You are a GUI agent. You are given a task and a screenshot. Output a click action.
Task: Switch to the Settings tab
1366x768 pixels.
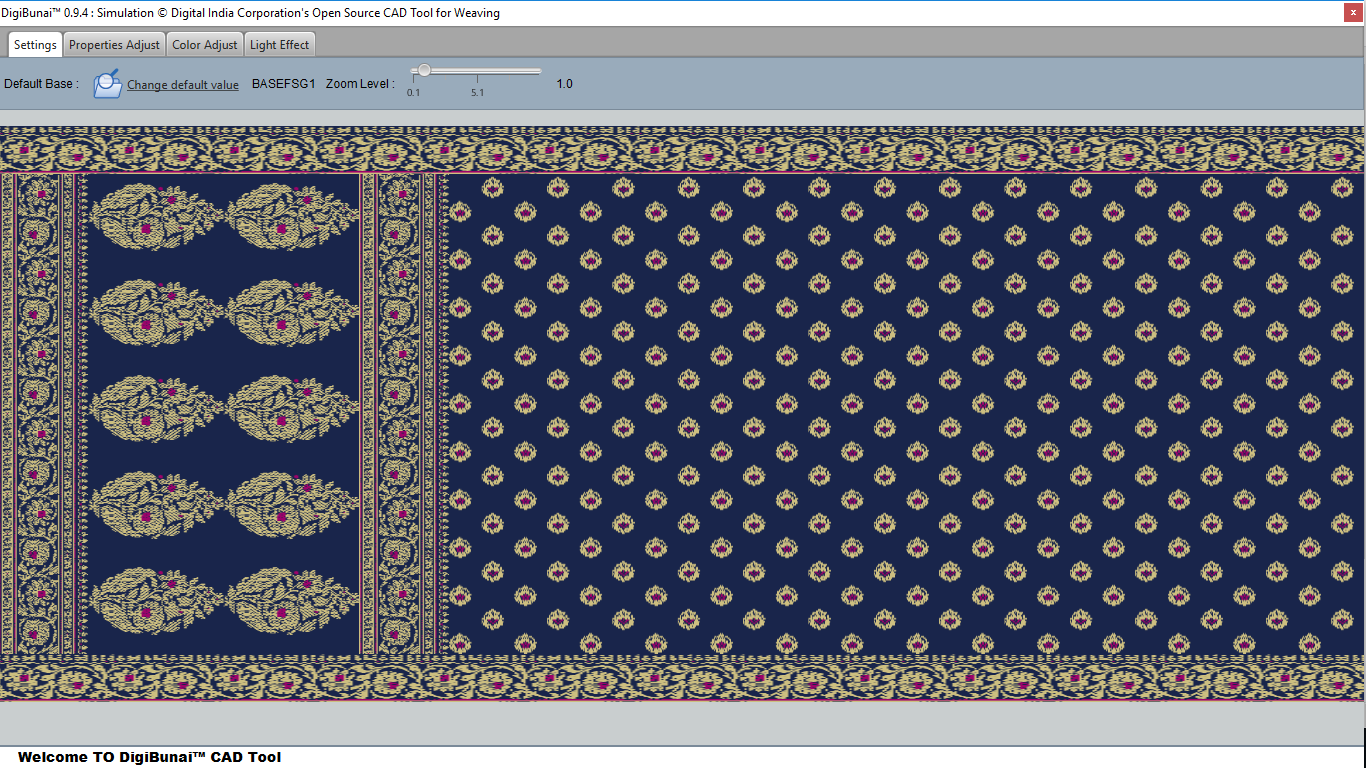(x=35, y=45)
